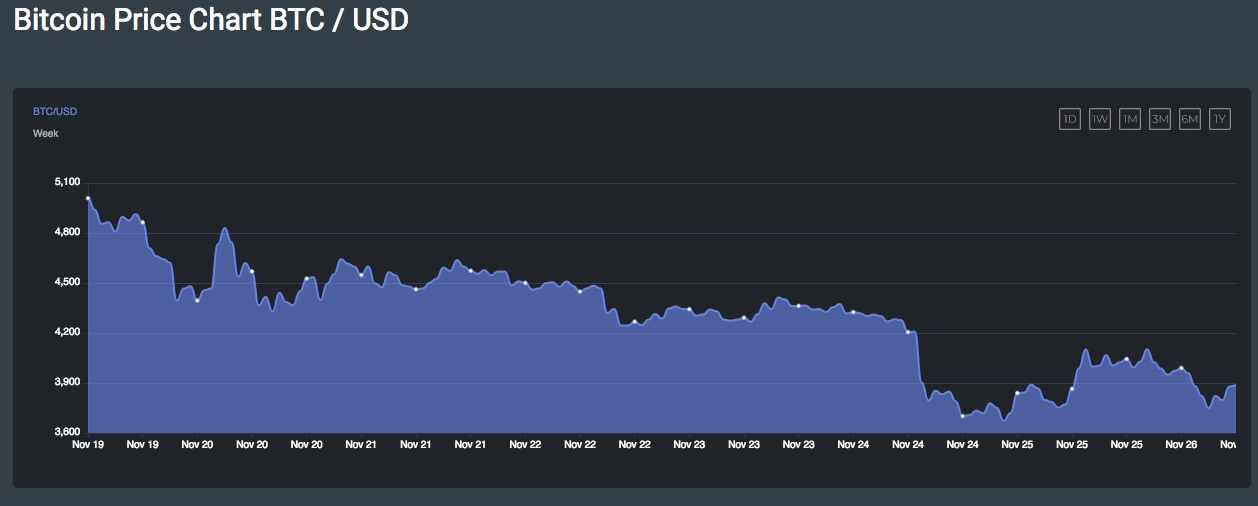This screenshot has width=1258, height=506.
Task: Pick the 3,600 axis label
Action: pos(67,432)
